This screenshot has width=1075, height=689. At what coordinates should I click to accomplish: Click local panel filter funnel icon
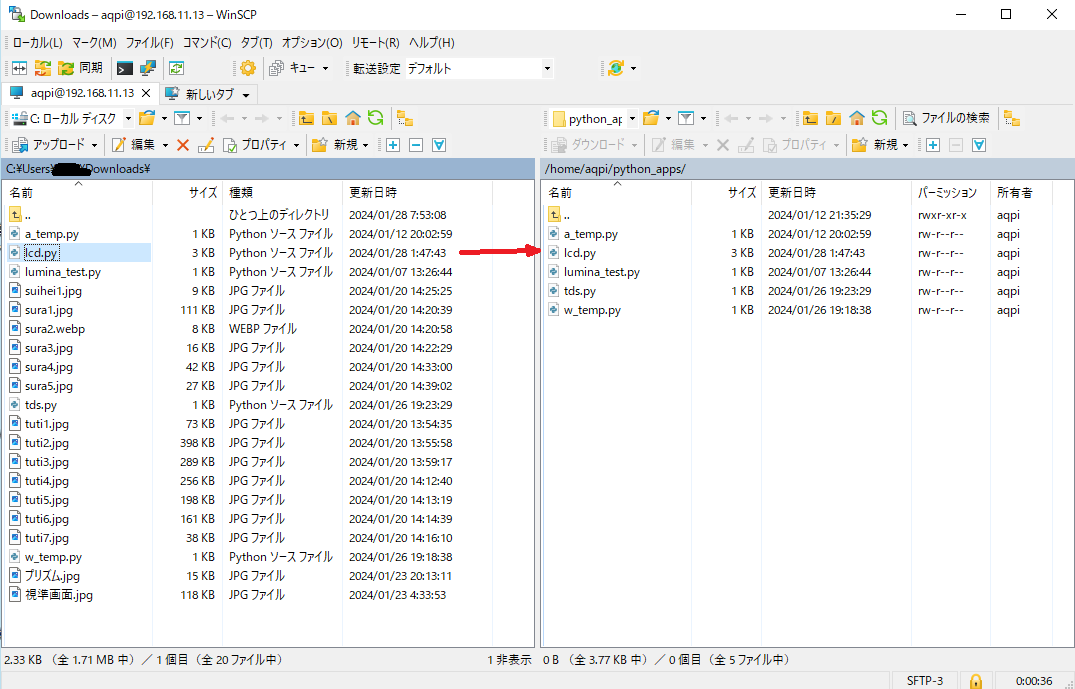(182, 119)
